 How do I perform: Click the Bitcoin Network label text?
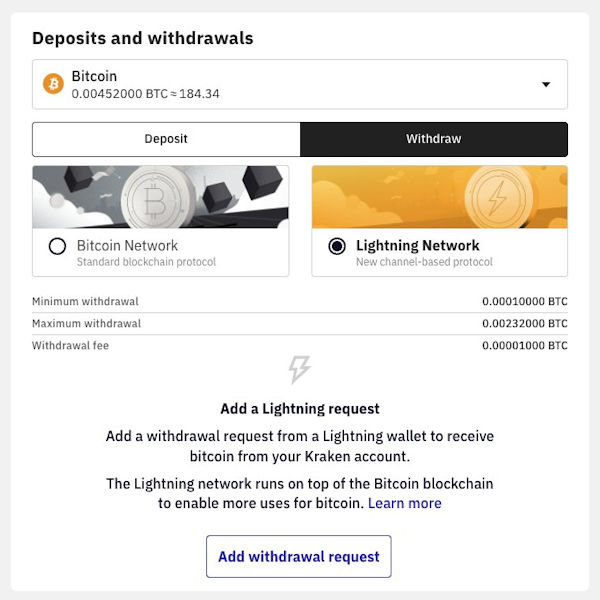click(127, 245)
